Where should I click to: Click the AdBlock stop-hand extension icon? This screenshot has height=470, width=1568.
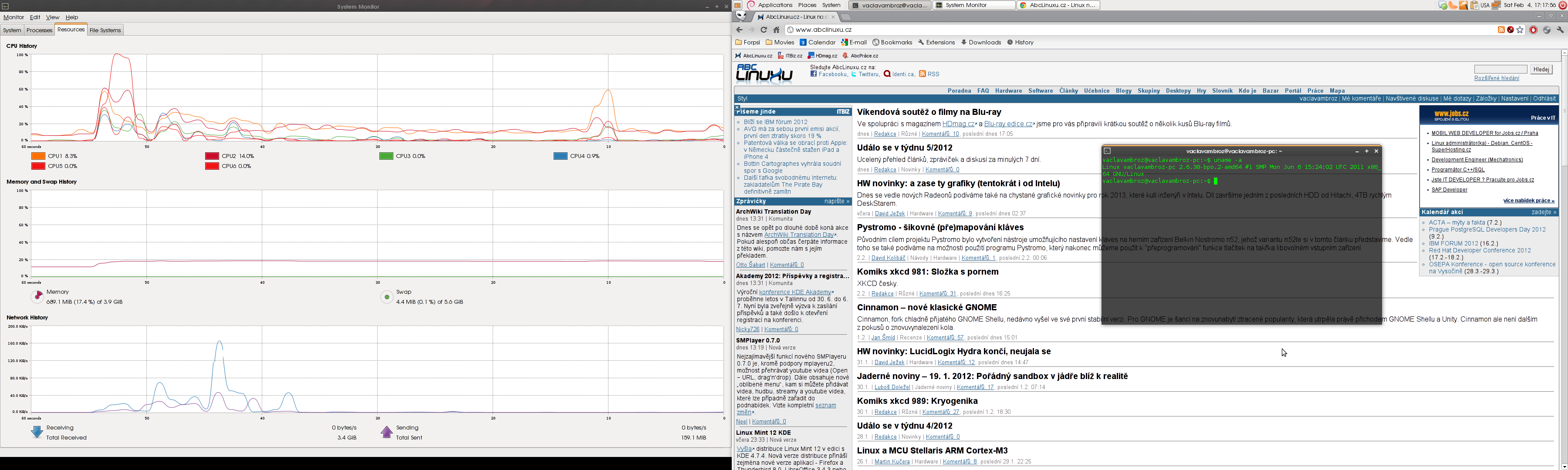point(1533,30)
